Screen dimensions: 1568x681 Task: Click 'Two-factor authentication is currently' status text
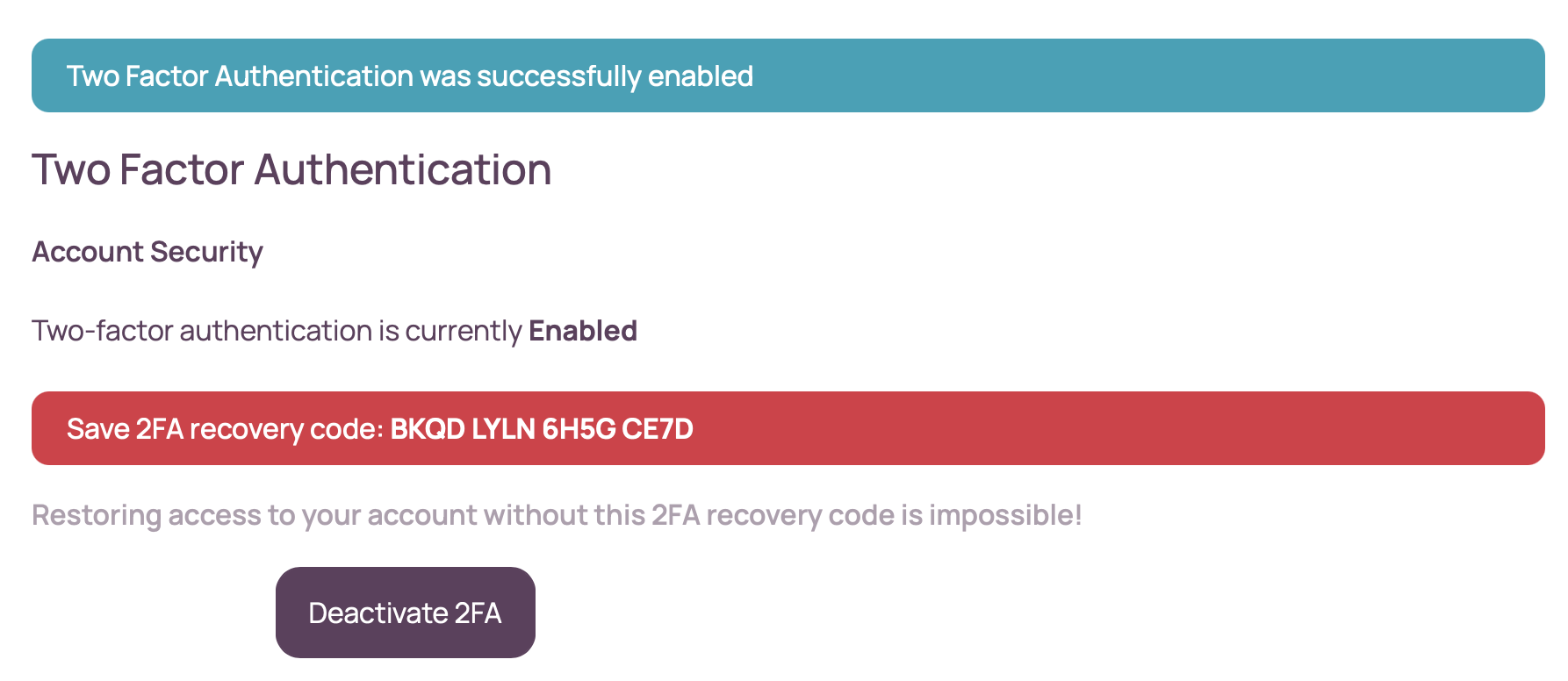point(277,331)
